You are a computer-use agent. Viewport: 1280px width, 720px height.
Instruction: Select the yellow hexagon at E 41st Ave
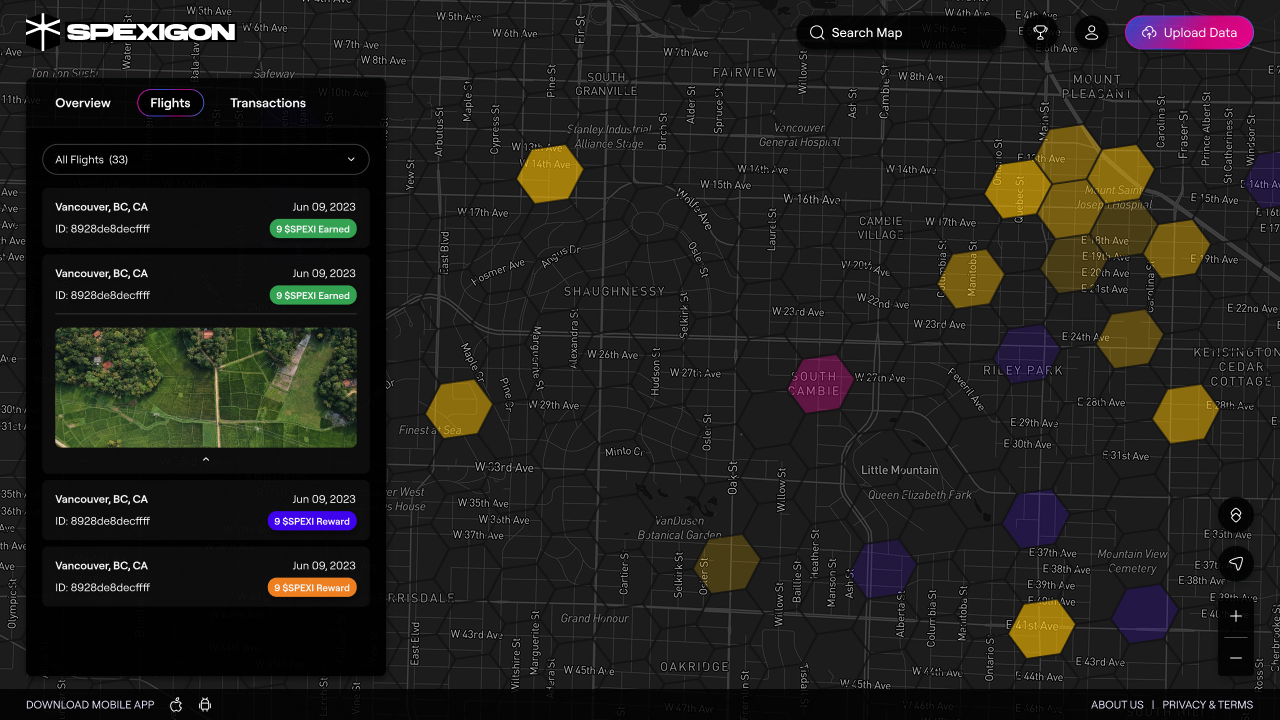pos(1041,629)
